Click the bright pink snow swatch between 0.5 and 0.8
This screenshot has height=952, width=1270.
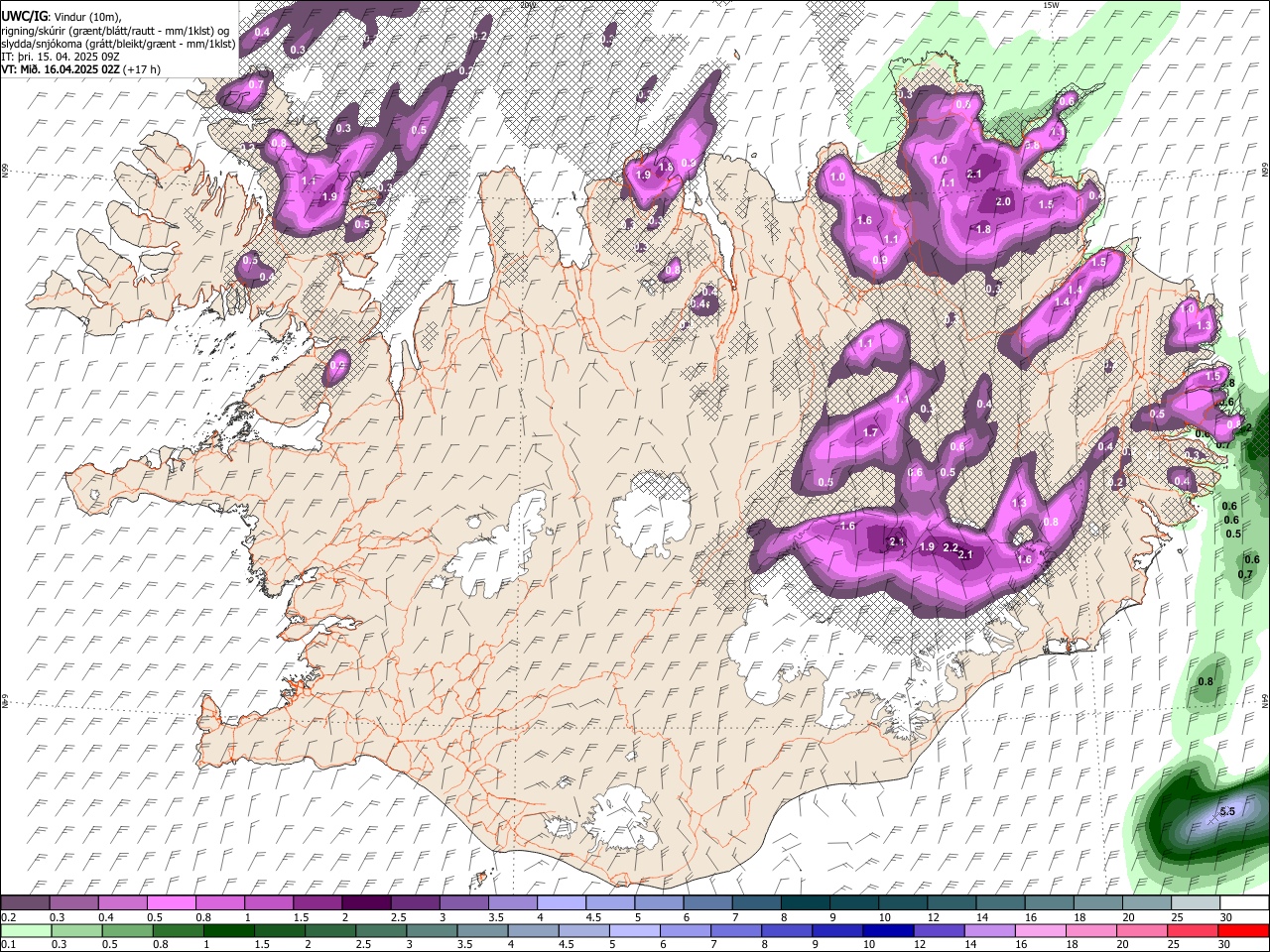pos(172,903)
